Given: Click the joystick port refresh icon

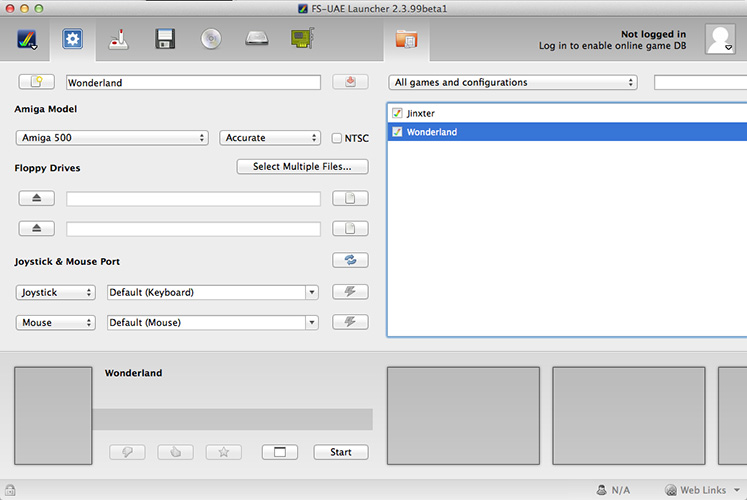Looking at the screenshot, I should tap(350, 260).
